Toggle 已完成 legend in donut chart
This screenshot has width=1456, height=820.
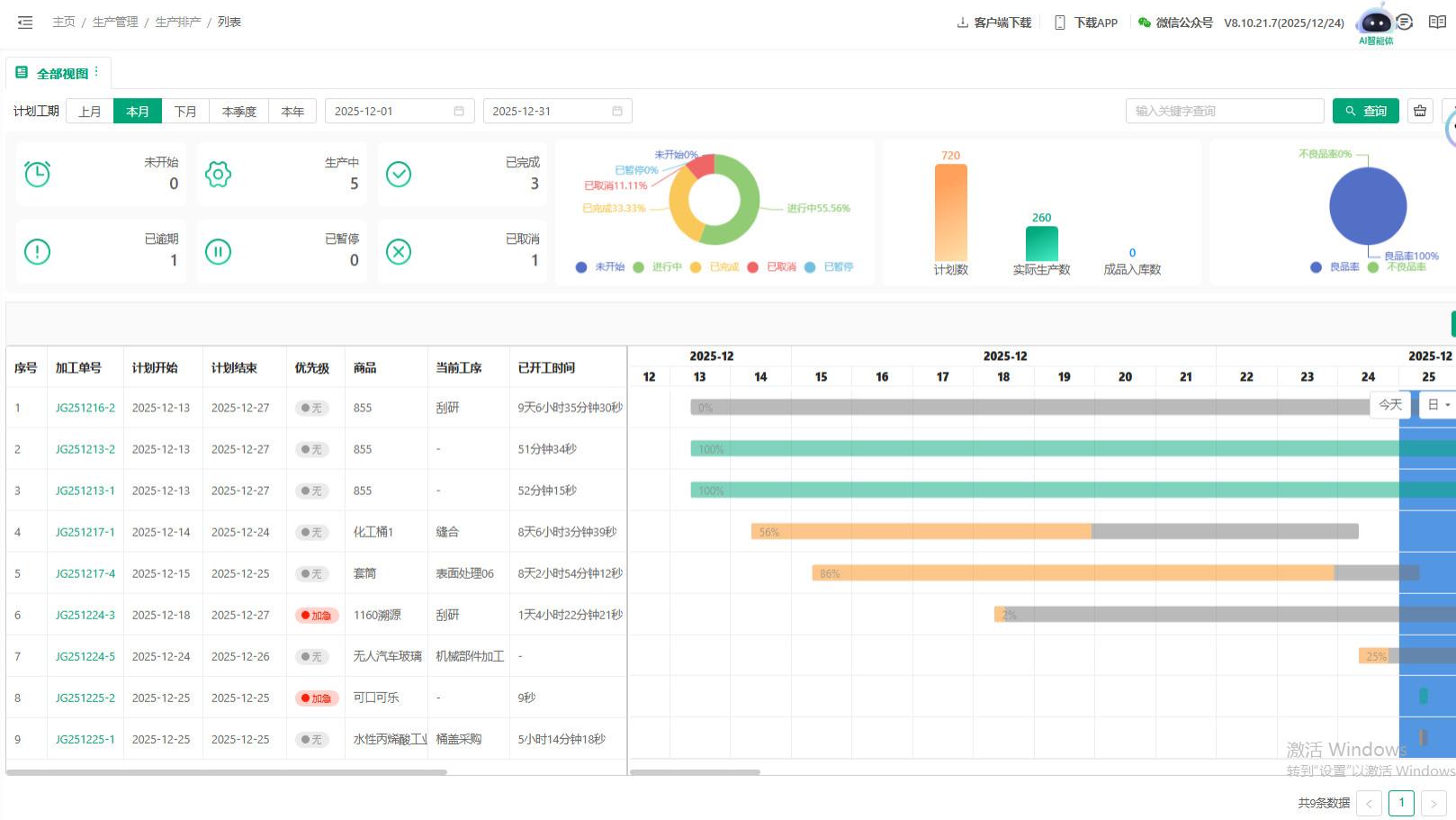click(x=715, y=267)
